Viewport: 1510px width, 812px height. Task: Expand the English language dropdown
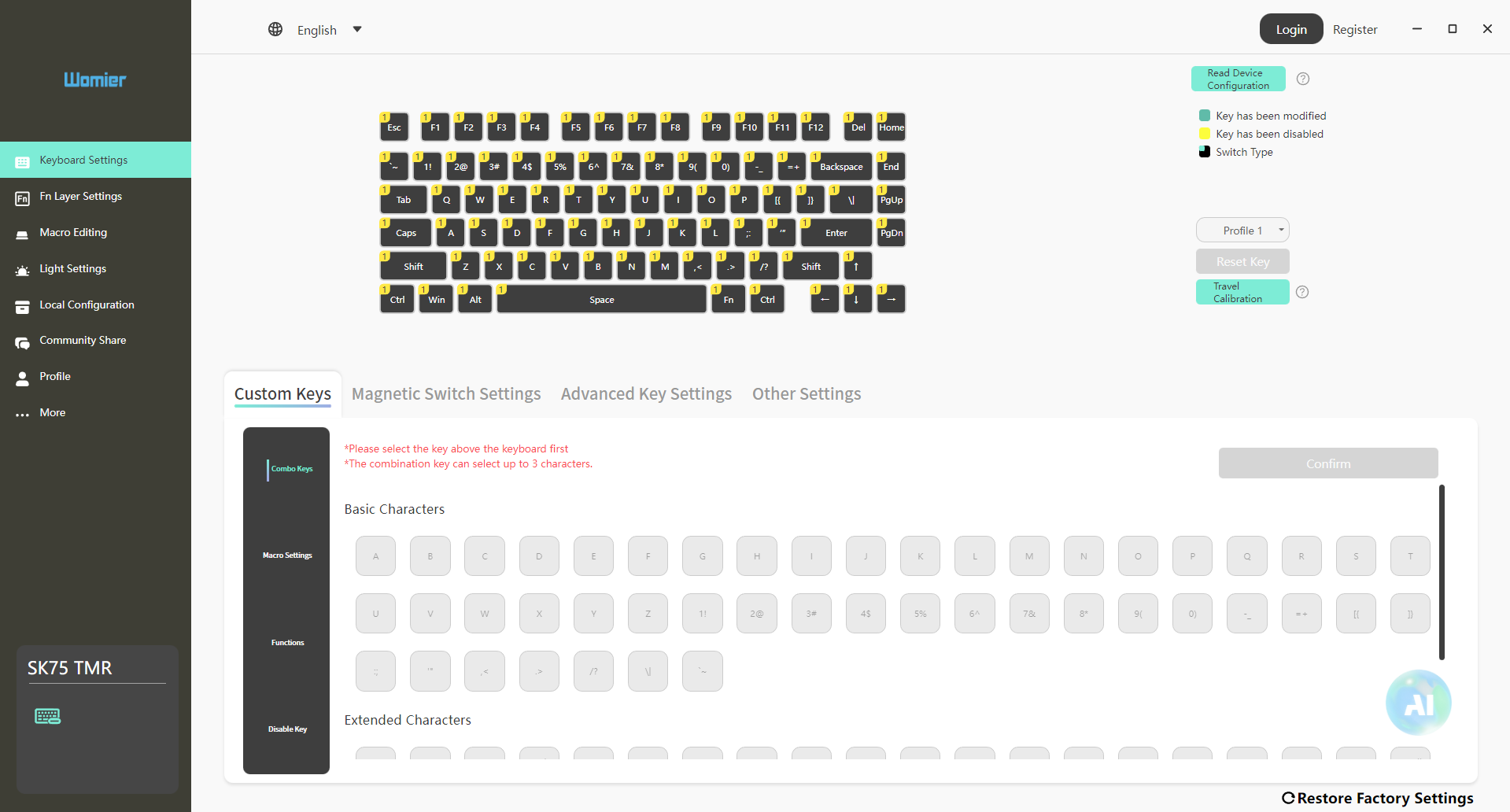pos(357,30)
